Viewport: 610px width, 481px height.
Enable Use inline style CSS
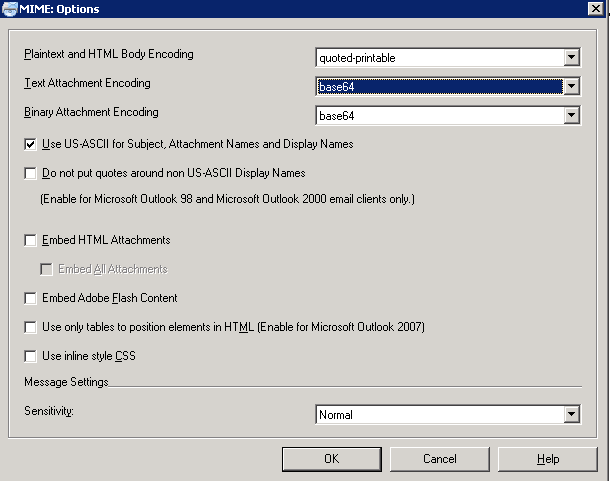pos(31,357)
